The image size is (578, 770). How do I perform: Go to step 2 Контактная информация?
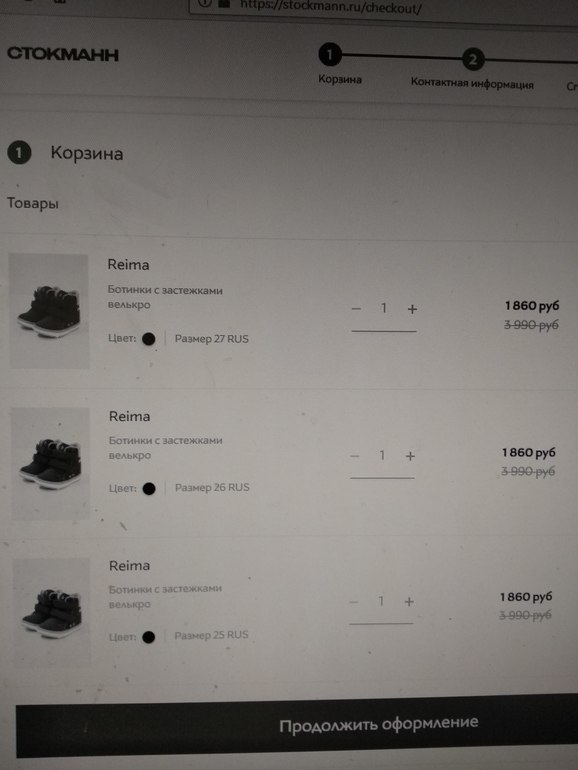tap(472, 60)
